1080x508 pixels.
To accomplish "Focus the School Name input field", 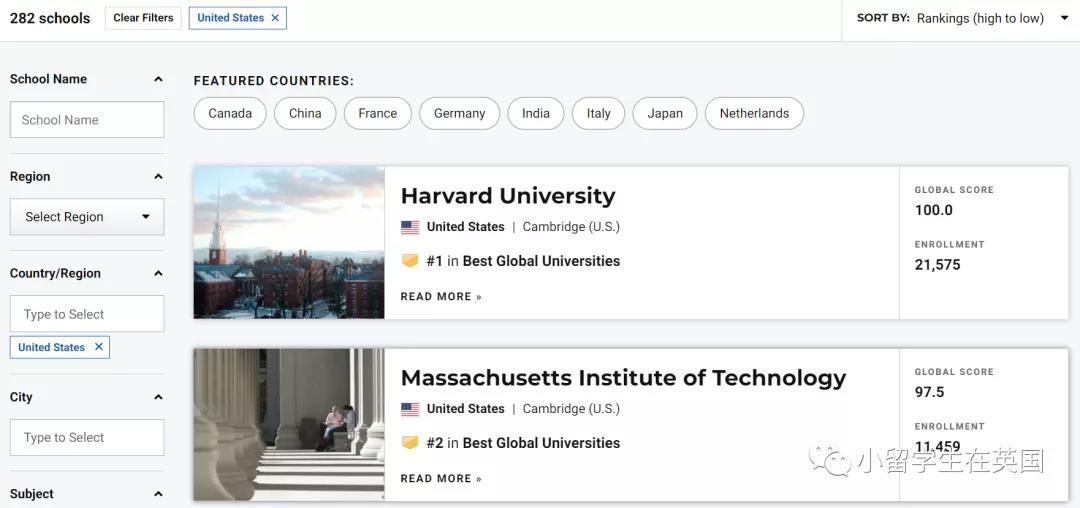I will click(x=87, y=120).
